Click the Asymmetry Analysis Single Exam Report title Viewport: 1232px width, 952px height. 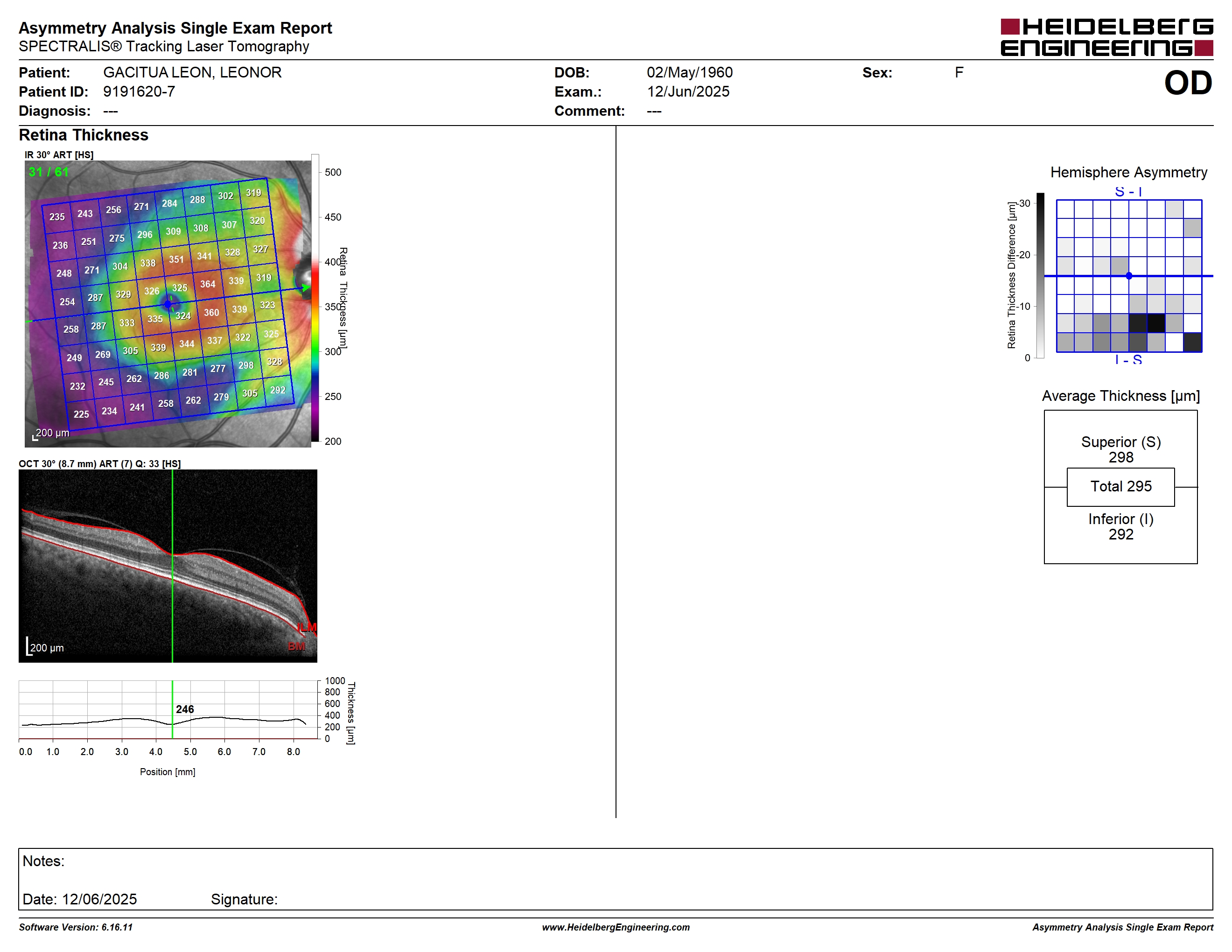click(175, 28)
